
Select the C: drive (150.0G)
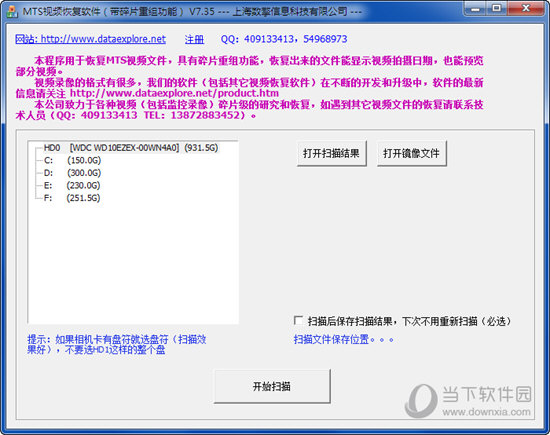72,160
